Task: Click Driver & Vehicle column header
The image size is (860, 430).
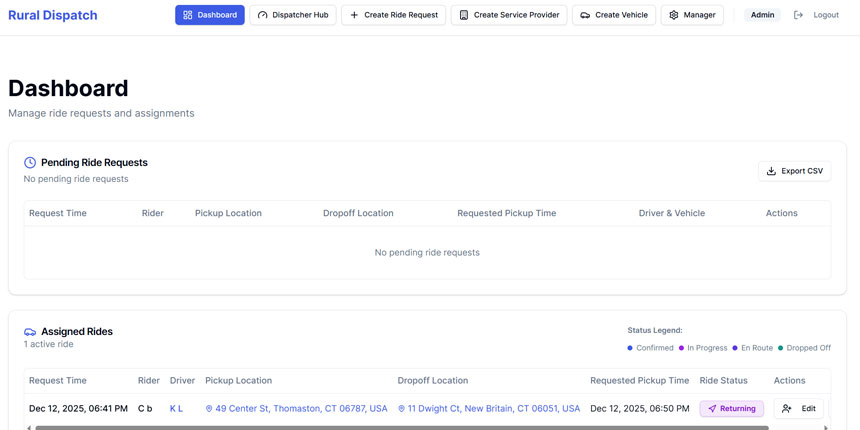Action: coord(672,213)
